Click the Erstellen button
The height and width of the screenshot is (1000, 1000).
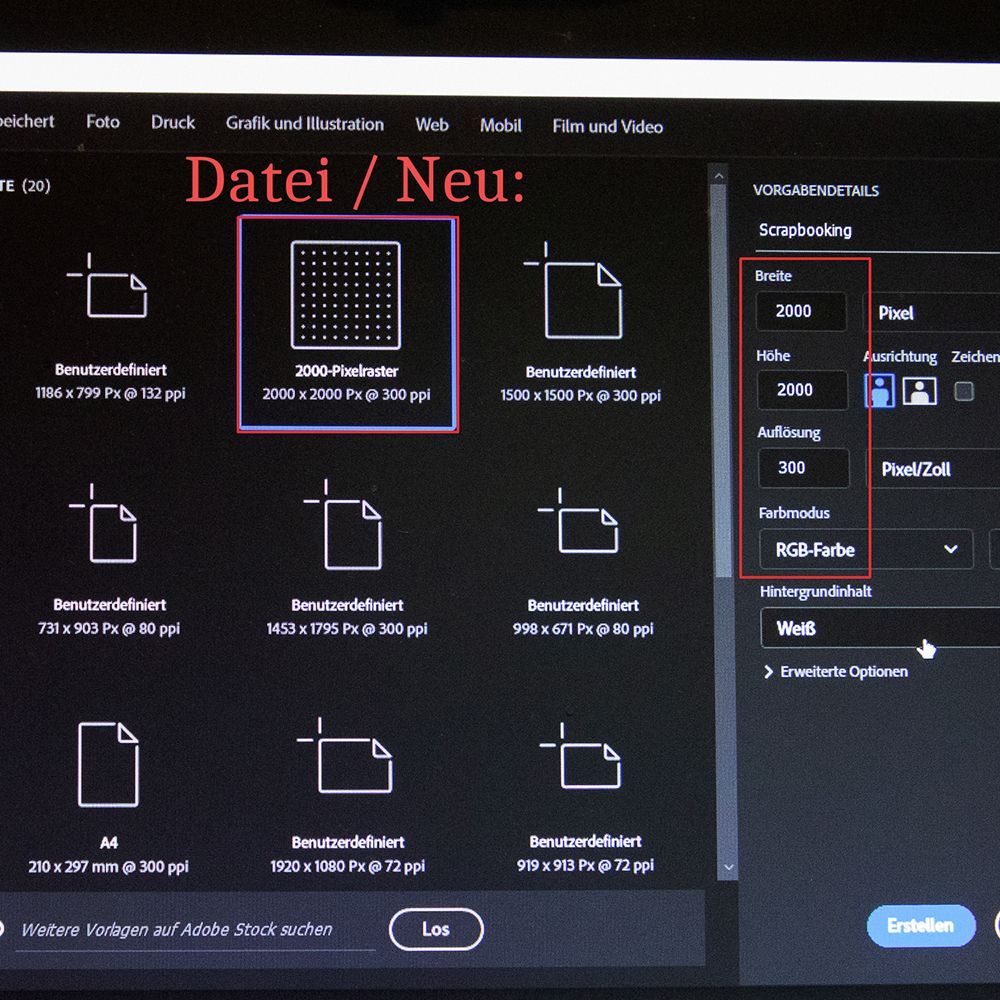pyautogui.click(x=920, y=926)
